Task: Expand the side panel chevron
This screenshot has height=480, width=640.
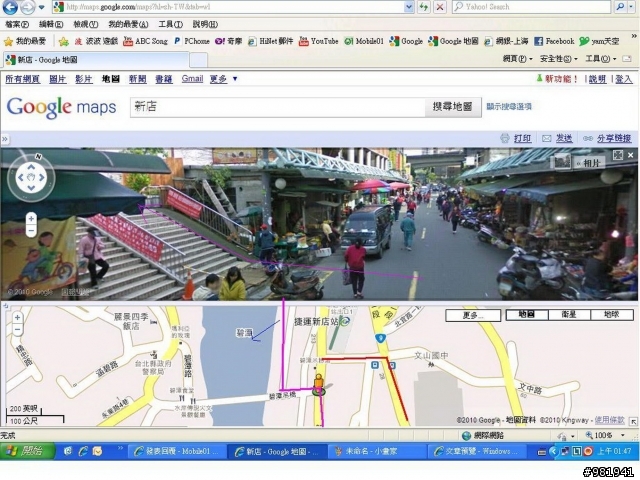Action: pyautogui.click(x=4, y=139)
